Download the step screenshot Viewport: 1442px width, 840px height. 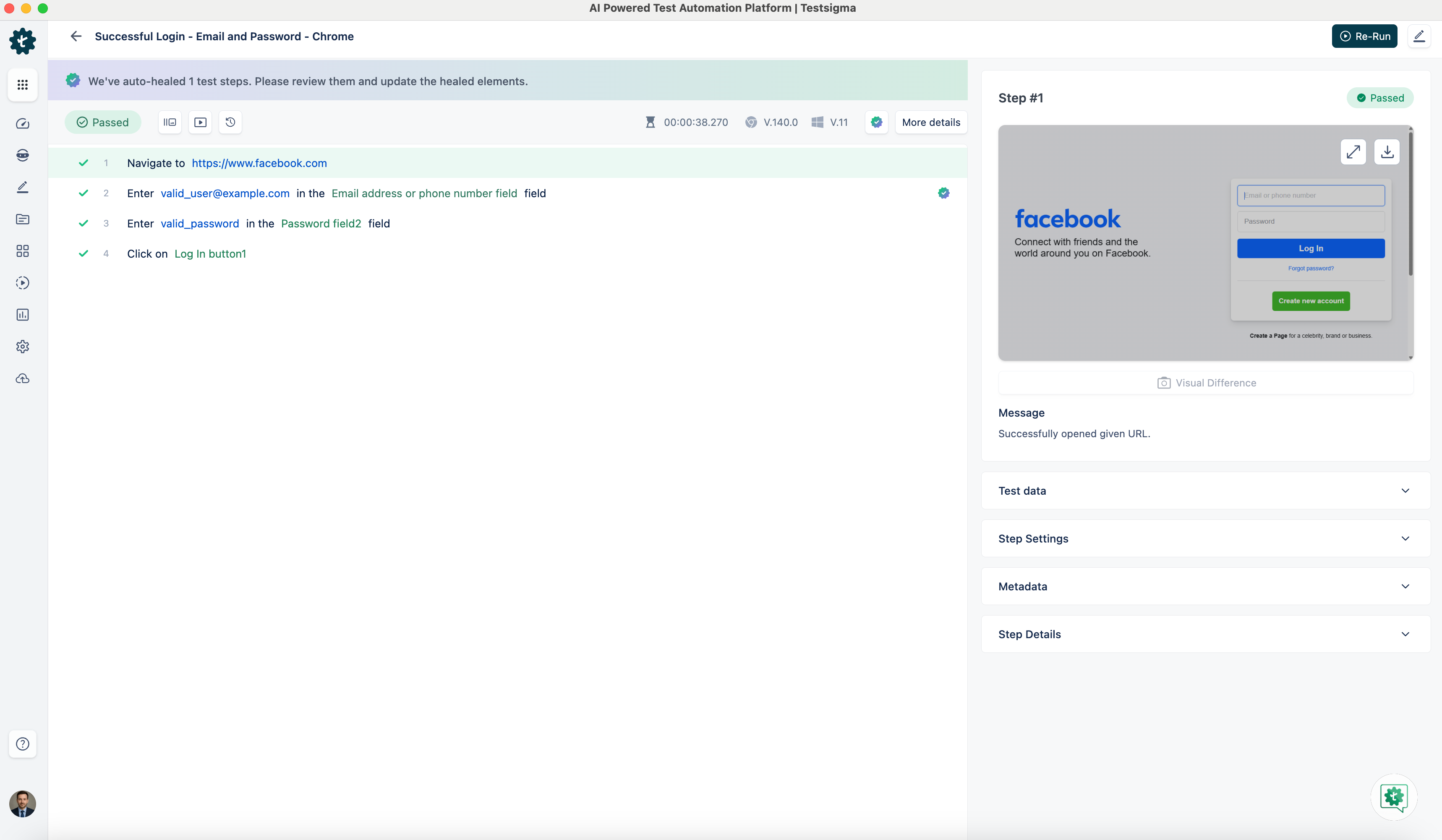(1387, 151)
